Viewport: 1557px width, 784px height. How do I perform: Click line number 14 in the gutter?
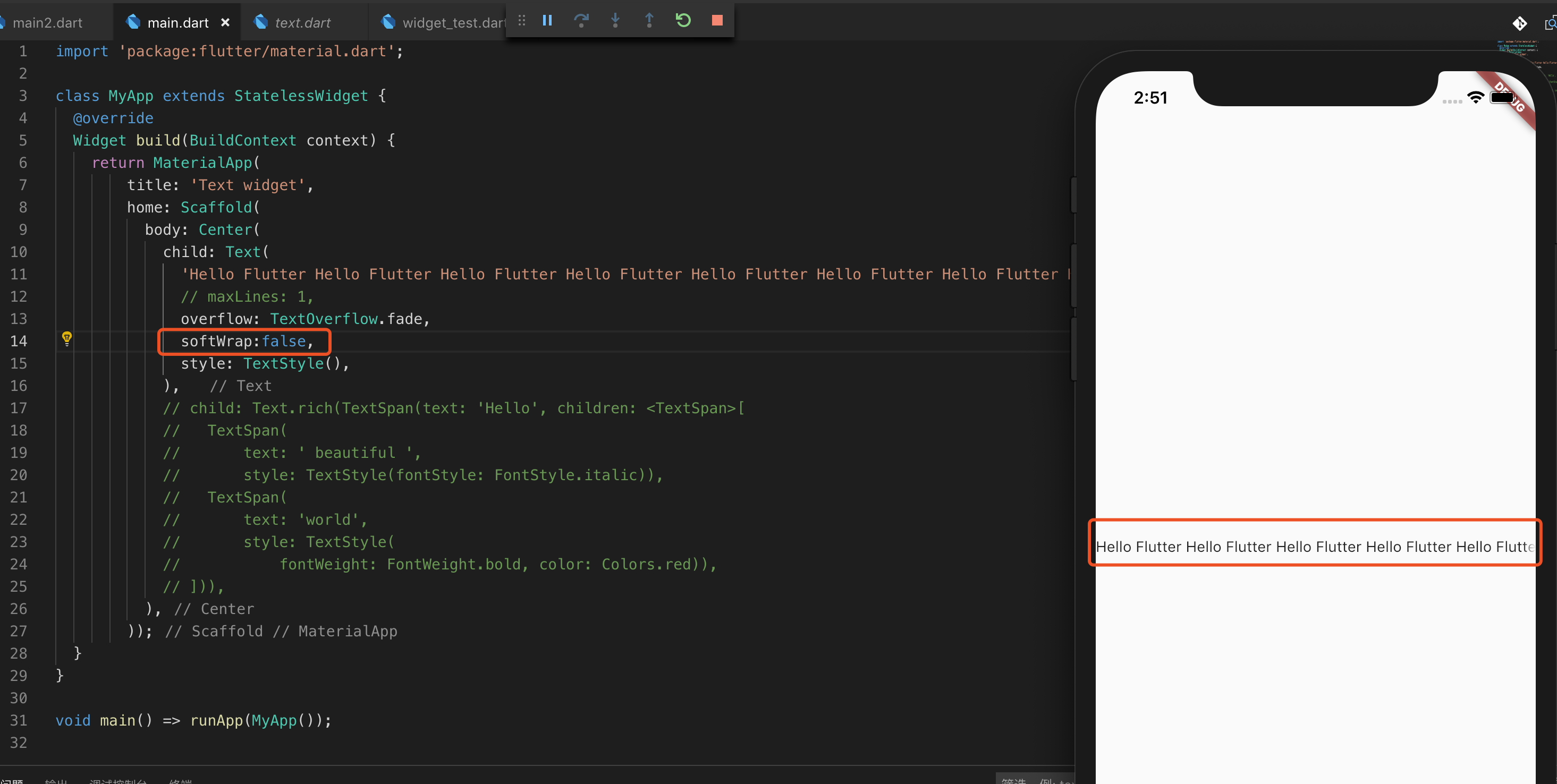tap(19, 341)
